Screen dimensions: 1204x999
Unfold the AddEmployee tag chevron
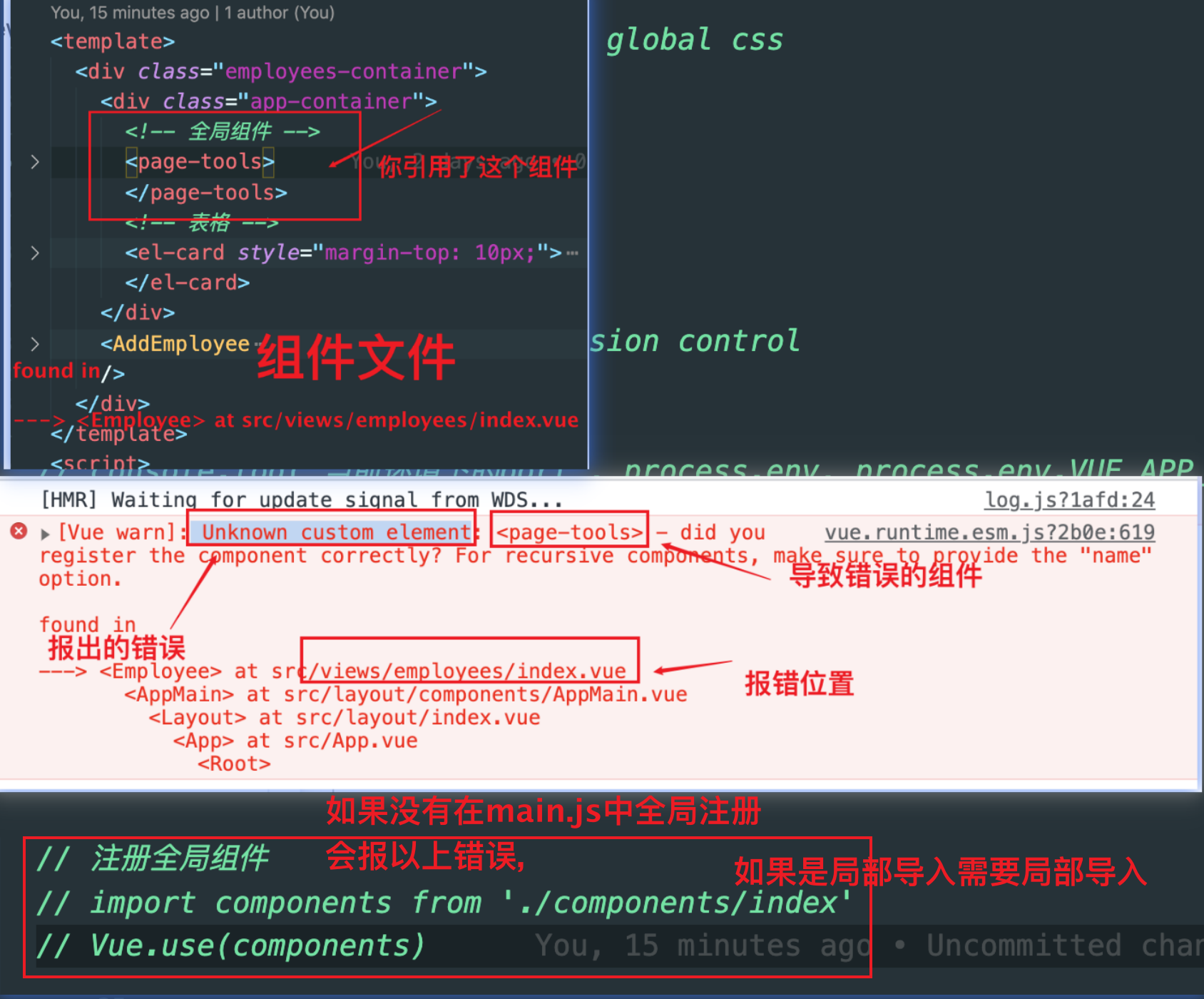tap(35, 344)
